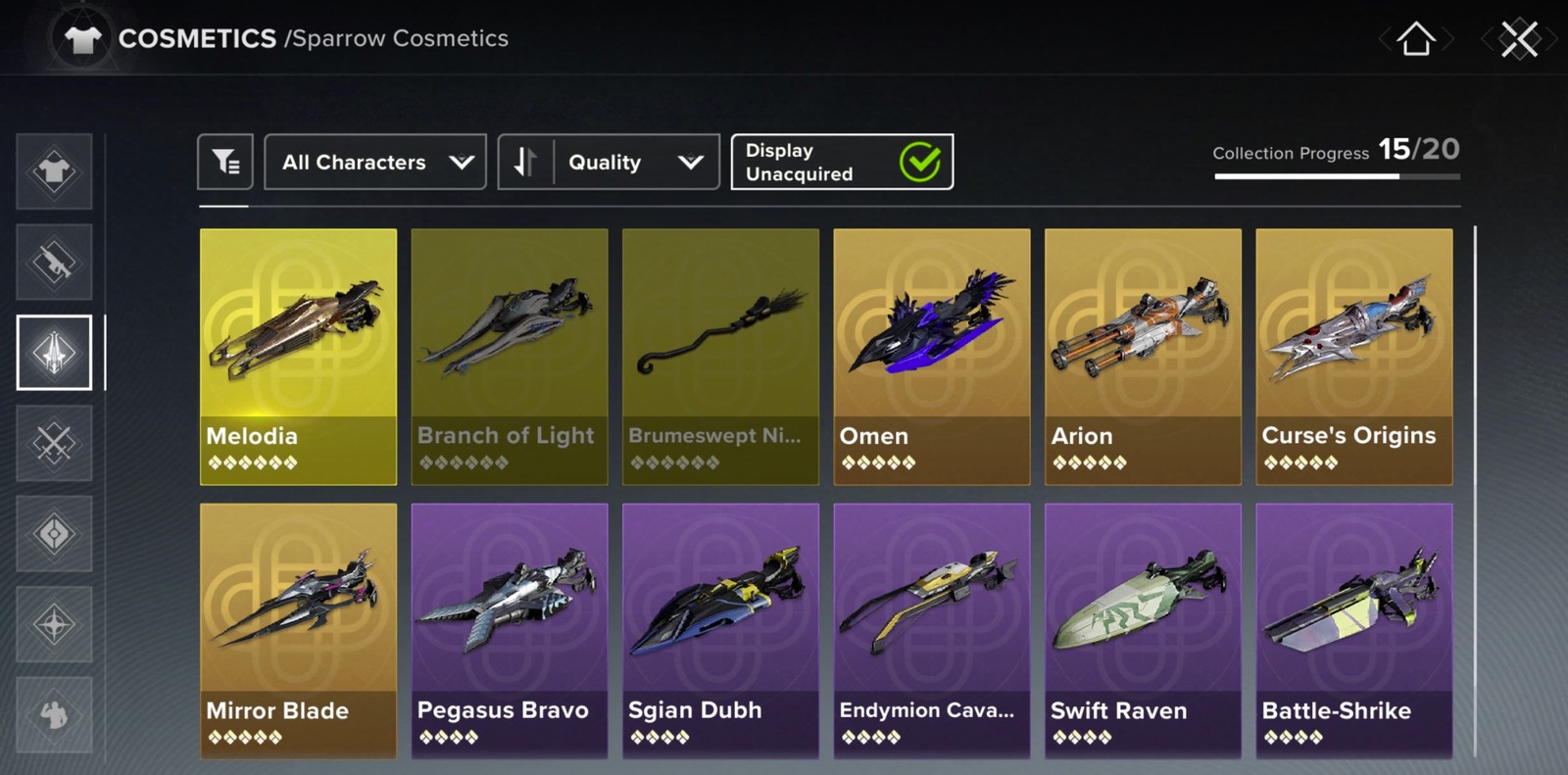
Task: Select the weapon cosmetics sidebar icon
Action: click(x=54, y=262)
